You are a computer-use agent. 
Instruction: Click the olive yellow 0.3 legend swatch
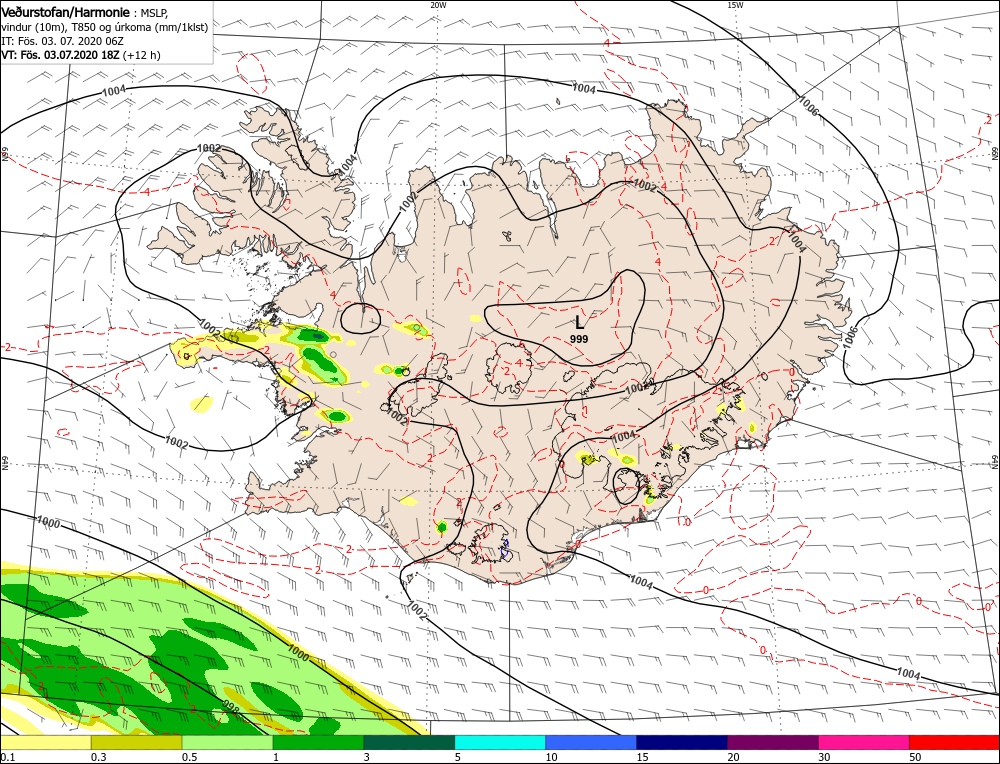pyautogui.click(x=136, y=742)
